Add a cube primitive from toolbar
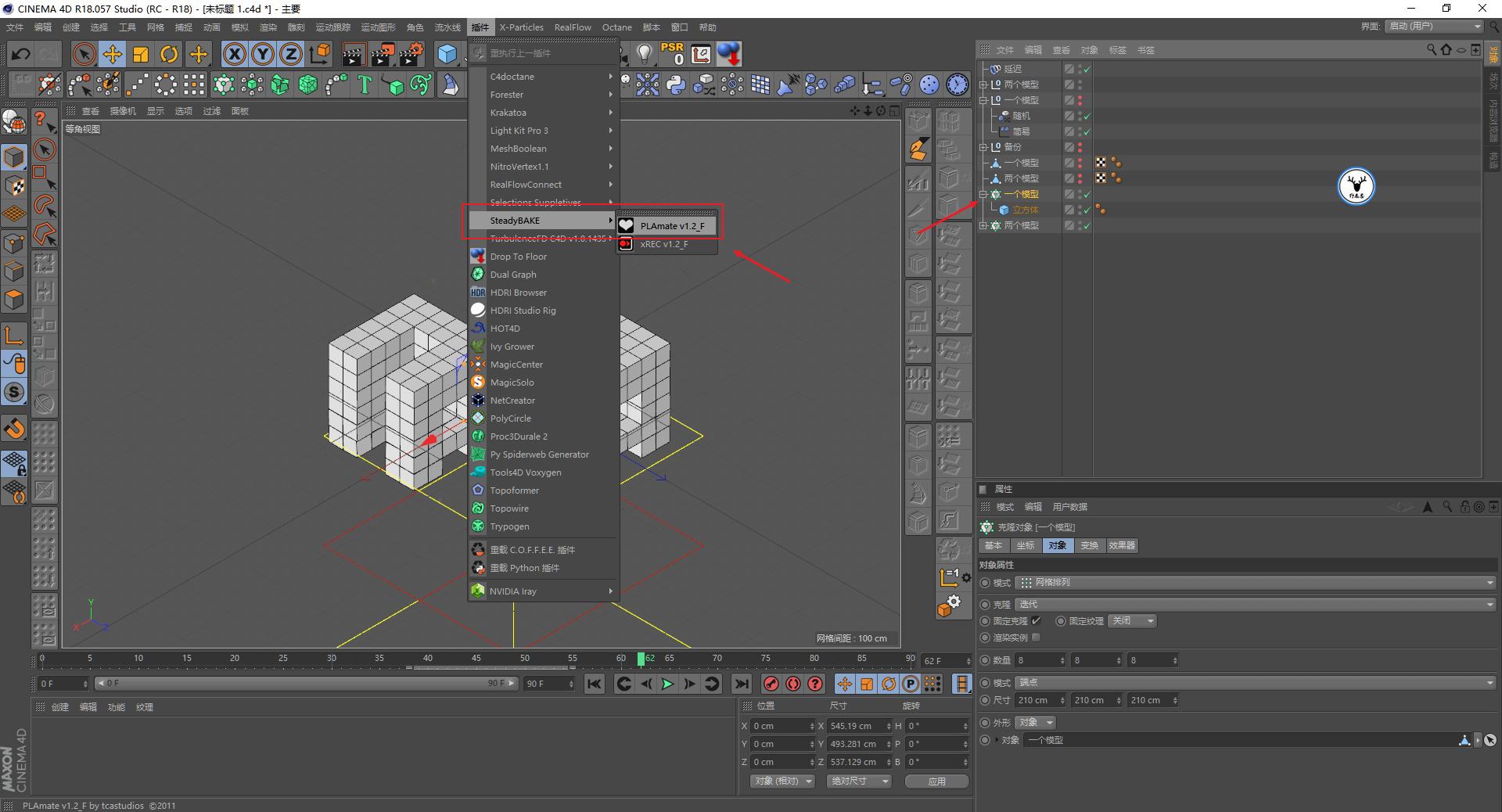Viewport: 1502px width, 812px height. click(447, 54)
